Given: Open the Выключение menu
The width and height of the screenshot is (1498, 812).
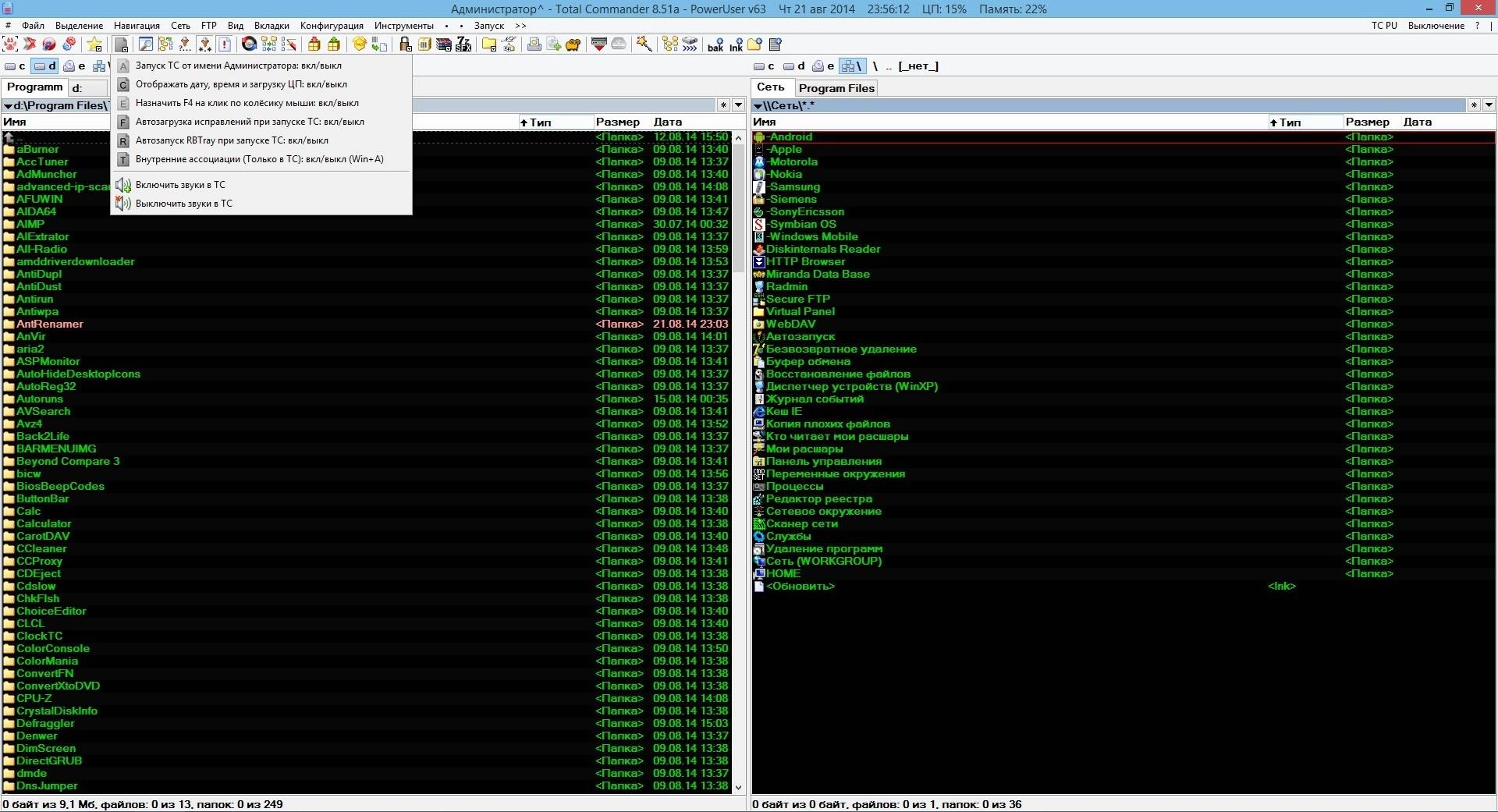Looking at the screenshot, I should tap(1436, 26).
